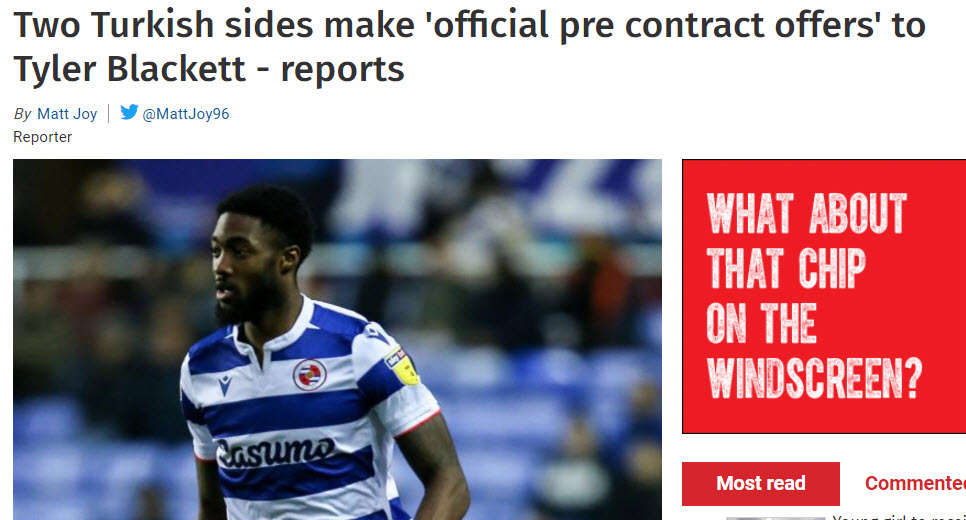Switch to the Commented tab
Image resolution: width=966 pixels, height=520 pixels.
tap(915, 483)
